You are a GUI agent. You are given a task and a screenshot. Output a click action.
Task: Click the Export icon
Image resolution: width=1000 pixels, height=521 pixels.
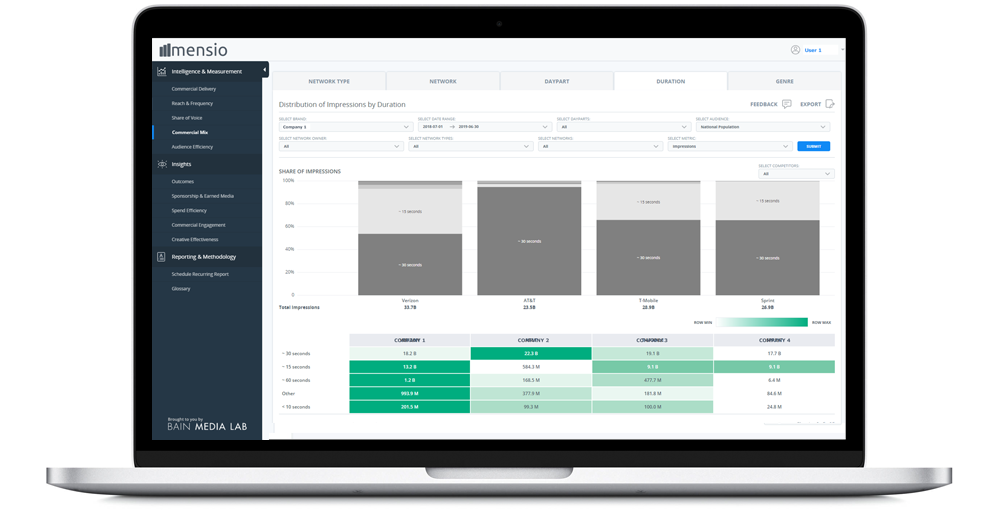point(829,104)
